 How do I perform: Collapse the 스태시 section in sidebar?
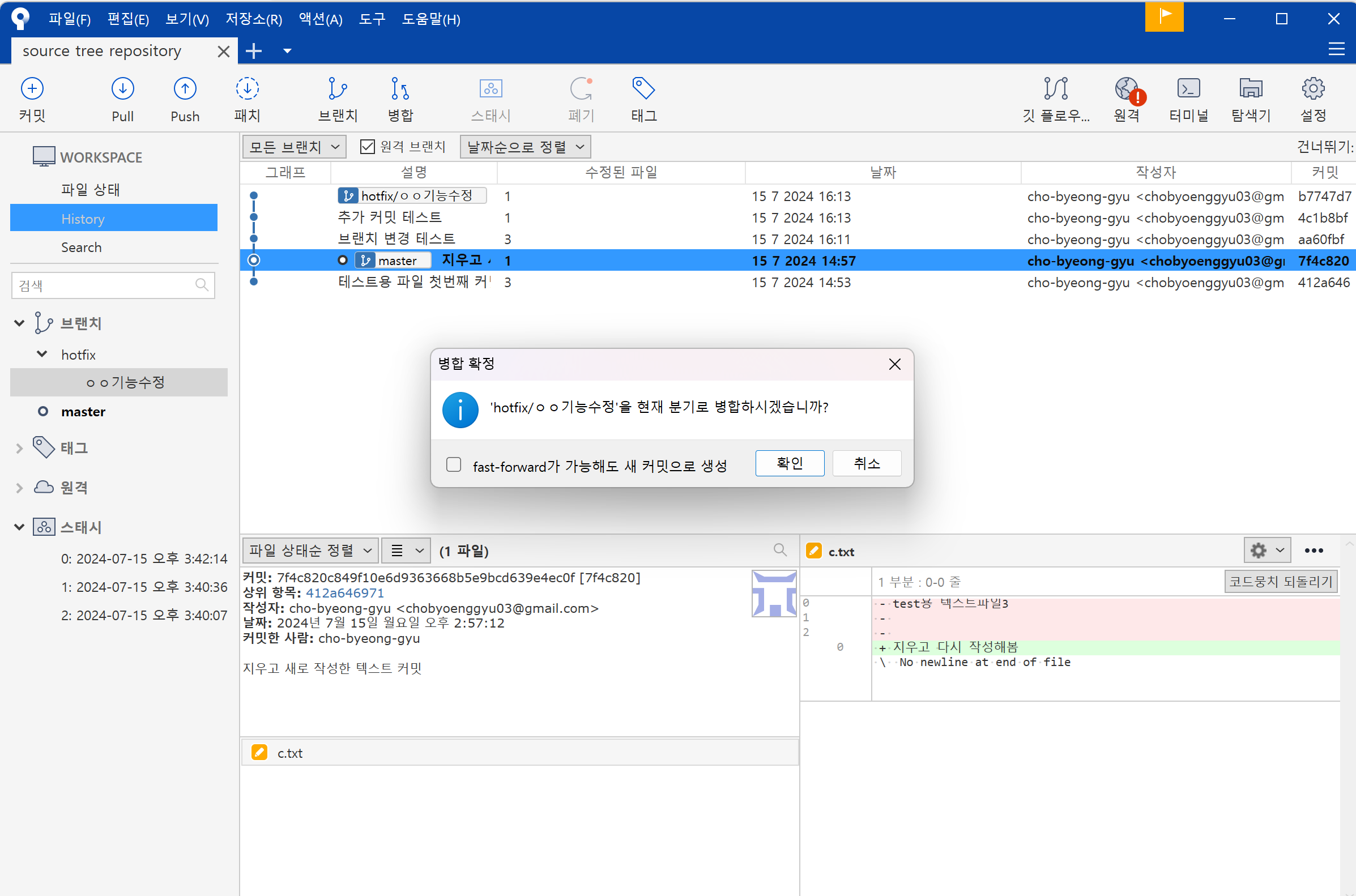[19, 527]
